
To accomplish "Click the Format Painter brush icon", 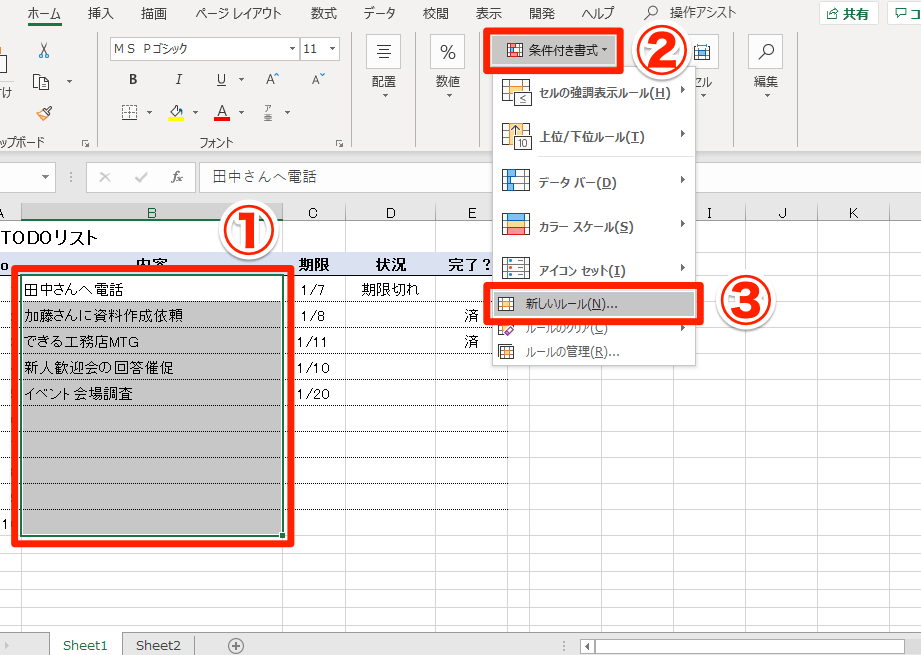I will coord(43,113).
